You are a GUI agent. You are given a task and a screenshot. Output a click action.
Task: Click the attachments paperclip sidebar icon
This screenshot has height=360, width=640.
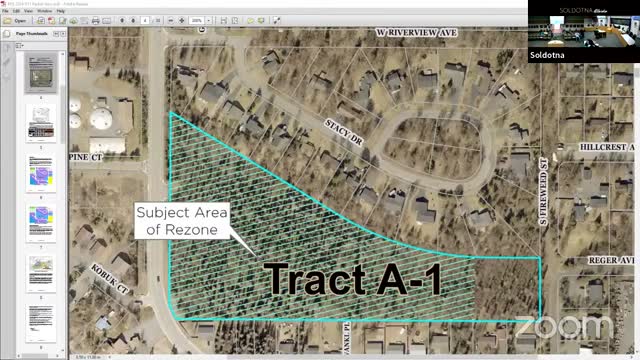pos(7,62)
